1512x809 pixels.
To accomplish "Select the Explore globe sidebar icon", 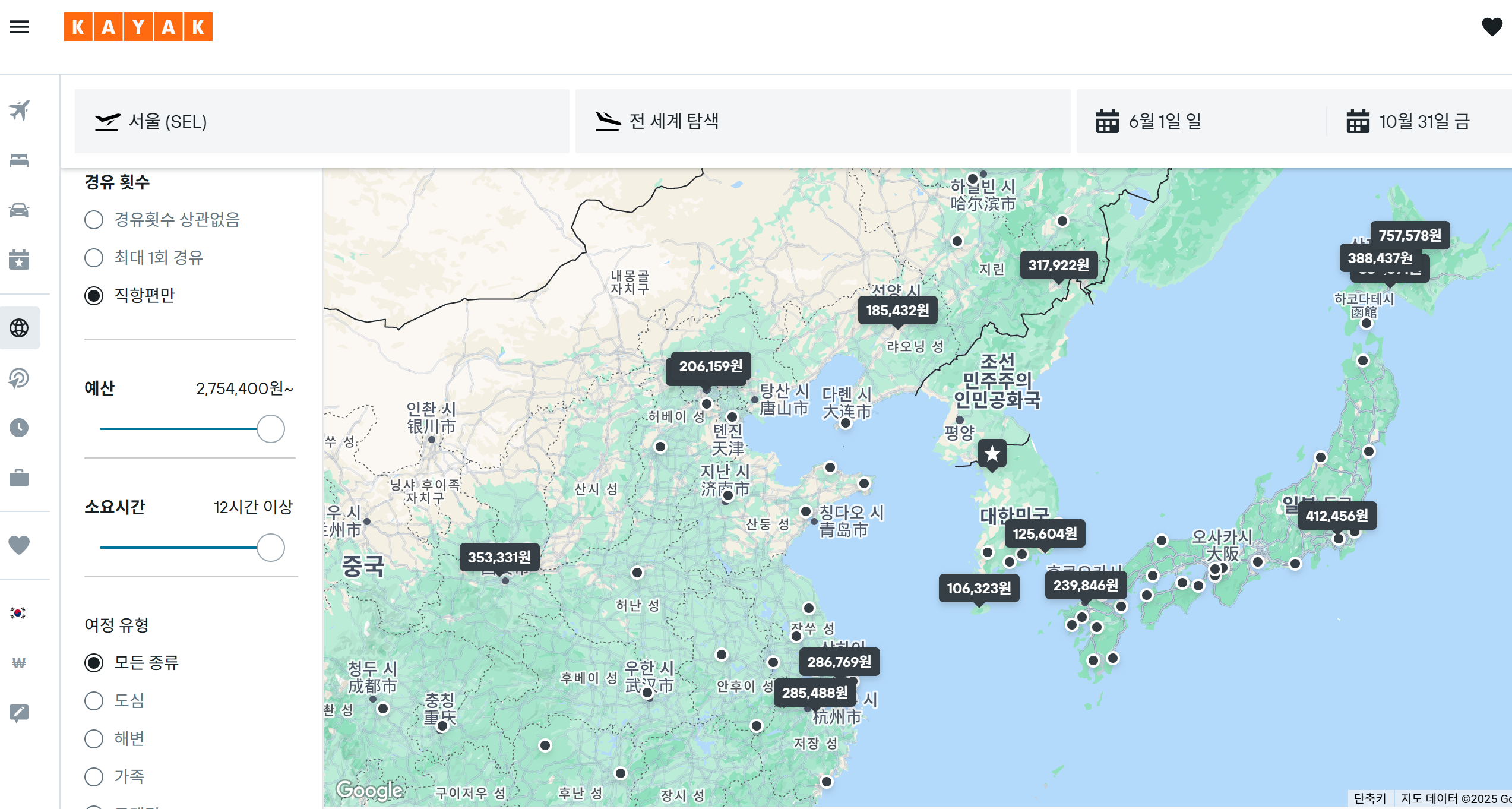I will (x=19, y=328).
